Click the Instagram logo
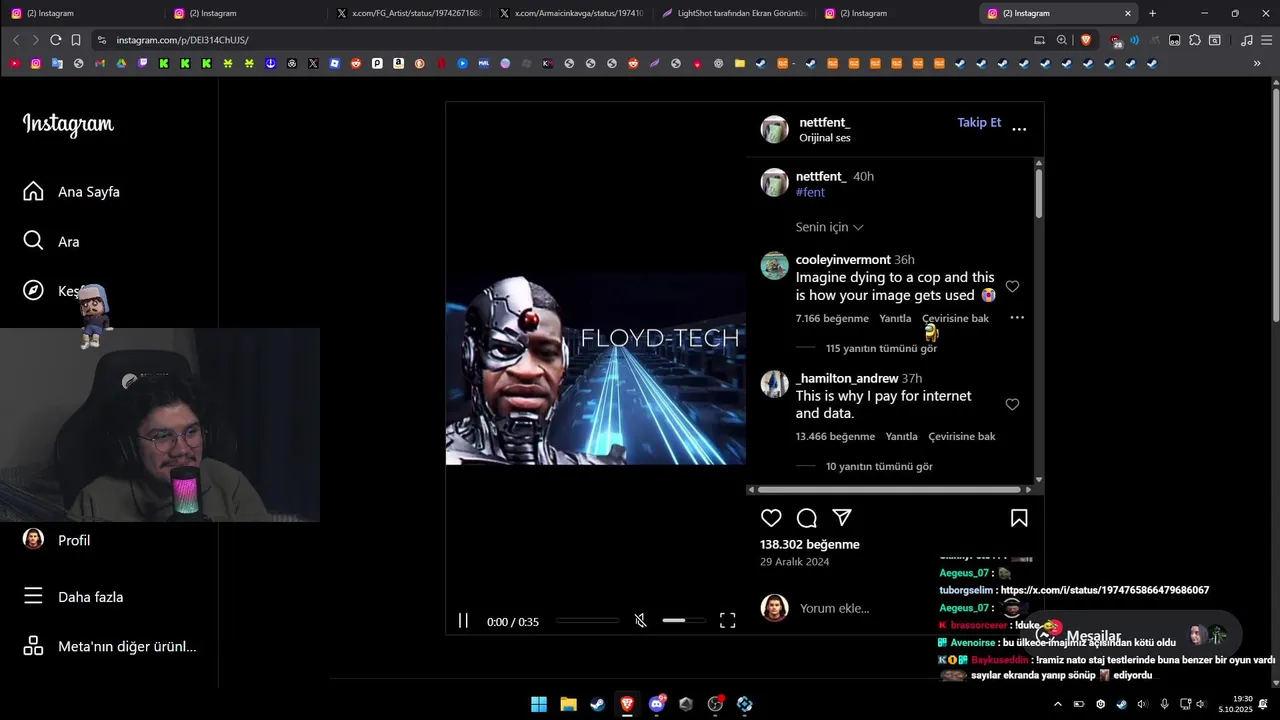Screen dimensions: 1280x720 coord(68,125)
